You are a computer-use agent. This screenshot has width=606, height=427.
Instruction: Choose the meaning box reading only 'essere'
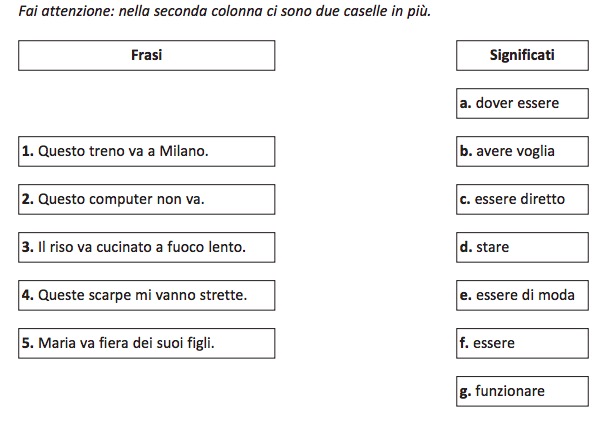click(x=522, y=343)
